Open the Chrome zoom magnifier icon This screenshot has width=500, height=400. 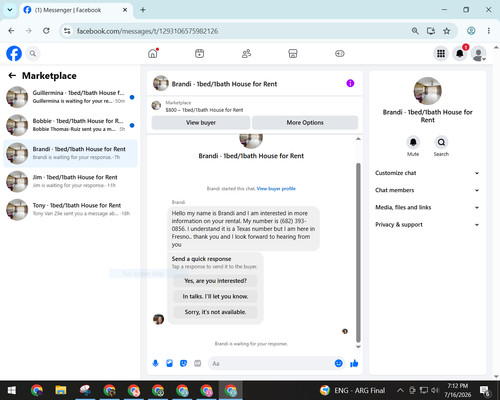(x=415, y=31)
